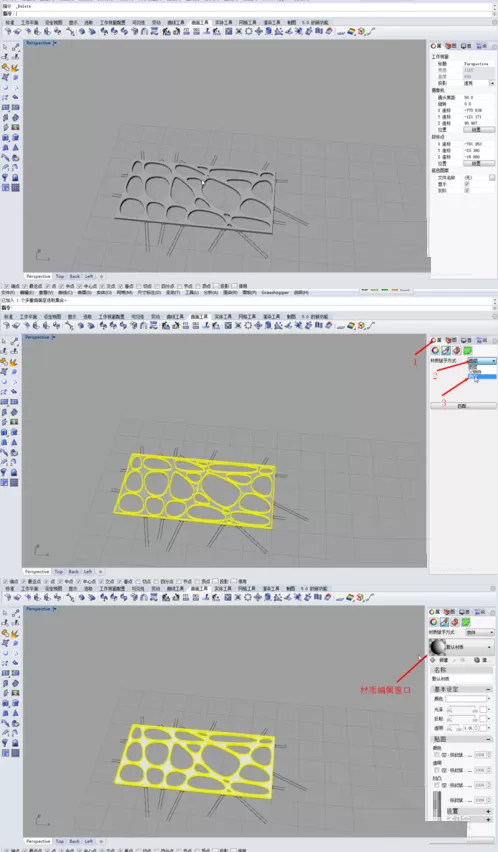
Task: Click green square icon in bottom window panel
Action: pyautogui.click(x=466, y=622)
